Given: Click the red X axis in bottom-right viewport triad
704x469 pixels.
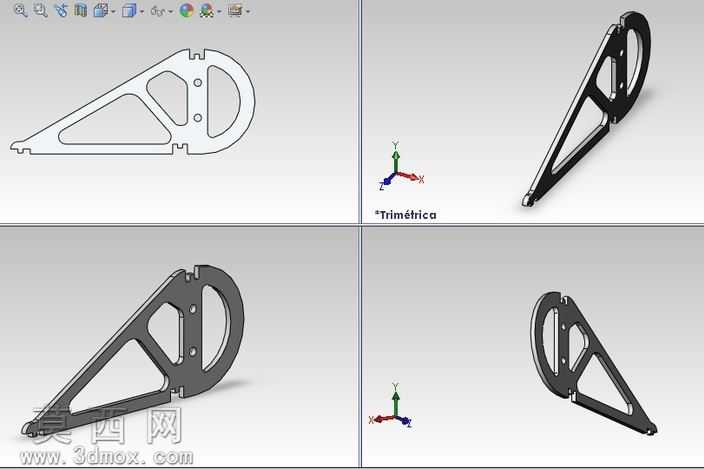Looking at the screenshot, I should 382,419.
